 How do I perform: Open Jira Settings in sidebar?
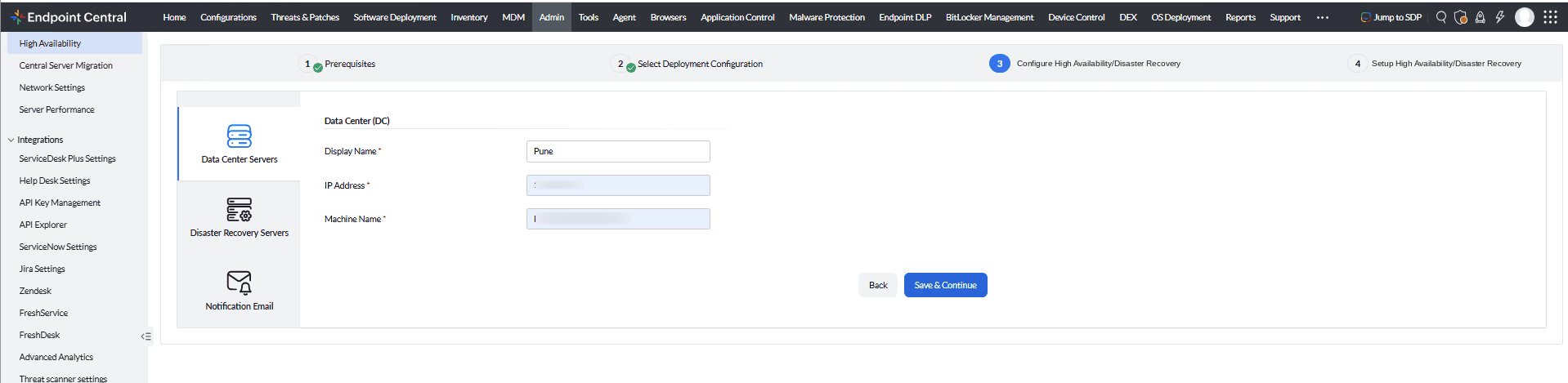tap(42, 269)
